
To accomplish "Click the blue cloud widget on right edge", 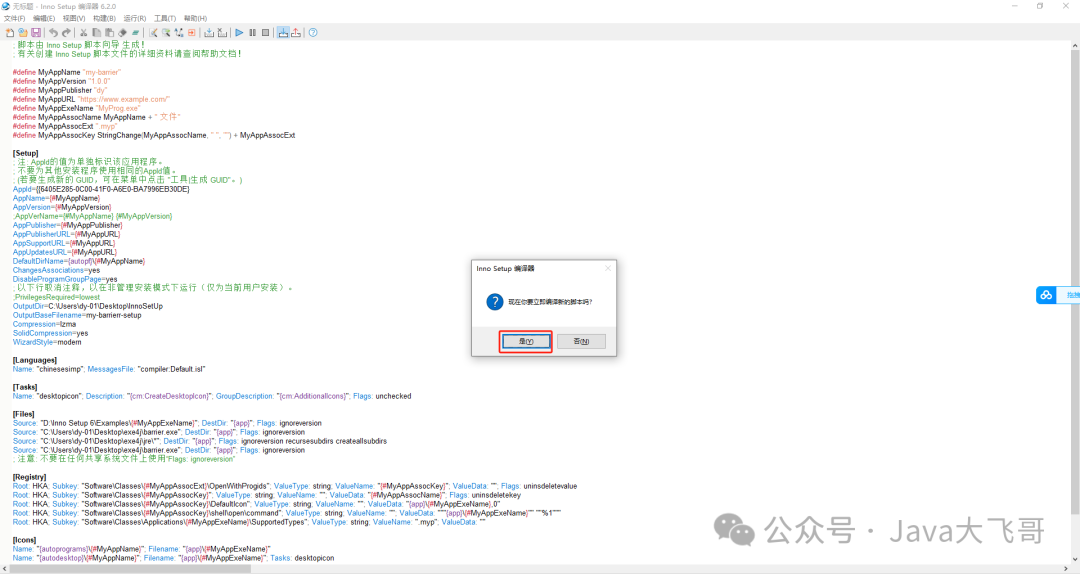I will [1046, 295].
